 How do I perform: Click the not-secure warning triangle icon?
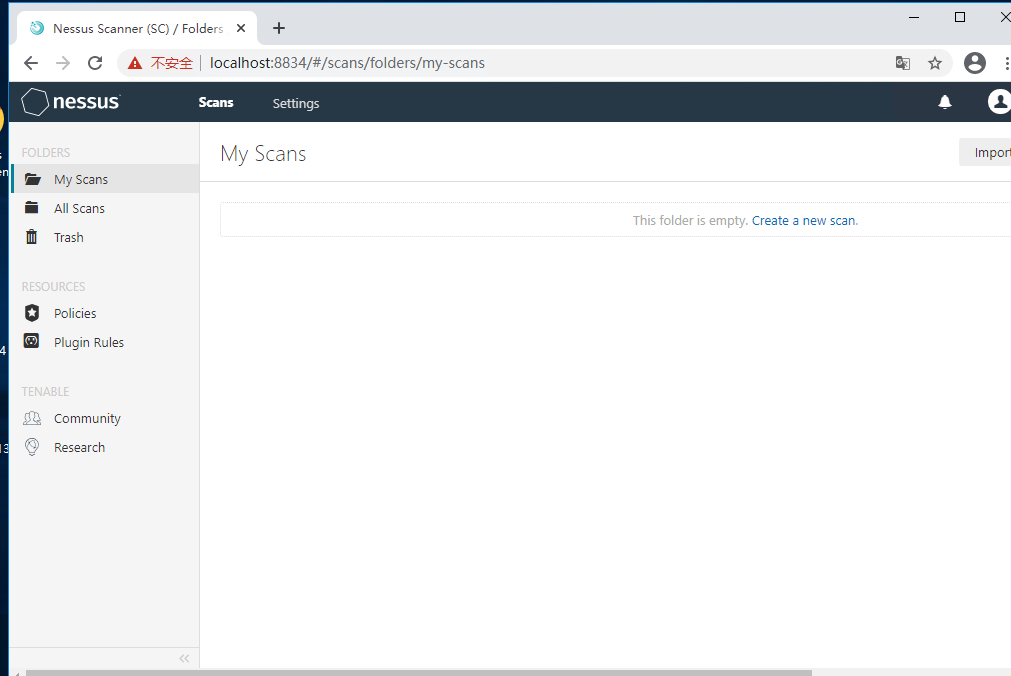[135, 63]
